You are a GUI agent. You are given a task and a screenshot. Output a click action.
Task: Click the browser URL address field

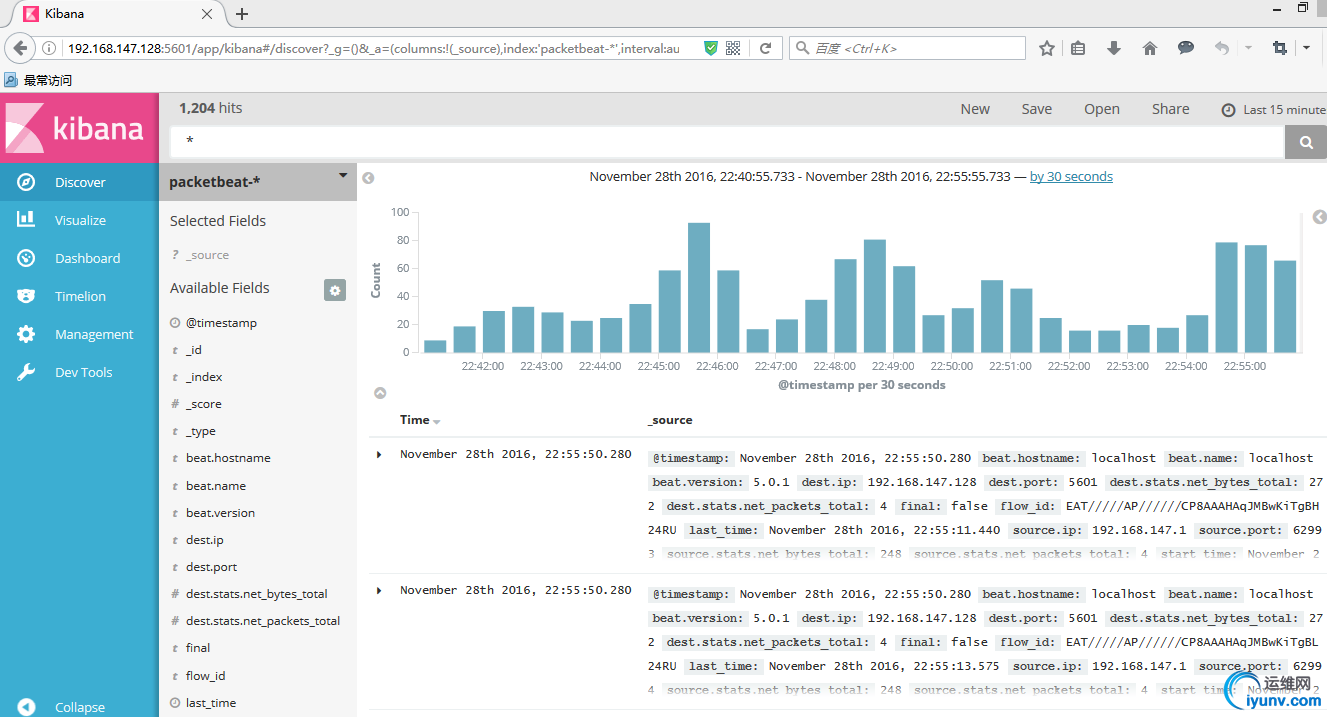coord(373,48)
